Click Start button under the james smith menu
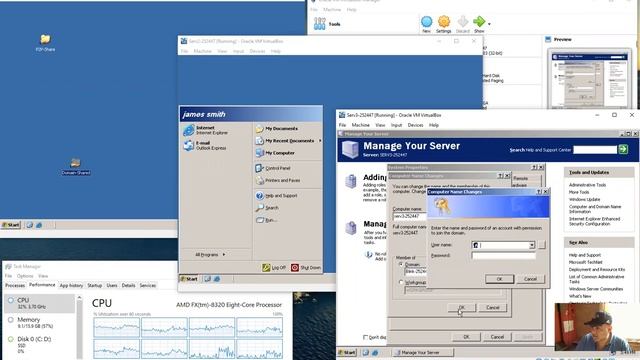The height and width of the screenshot is (360, 640). point(189,279)
